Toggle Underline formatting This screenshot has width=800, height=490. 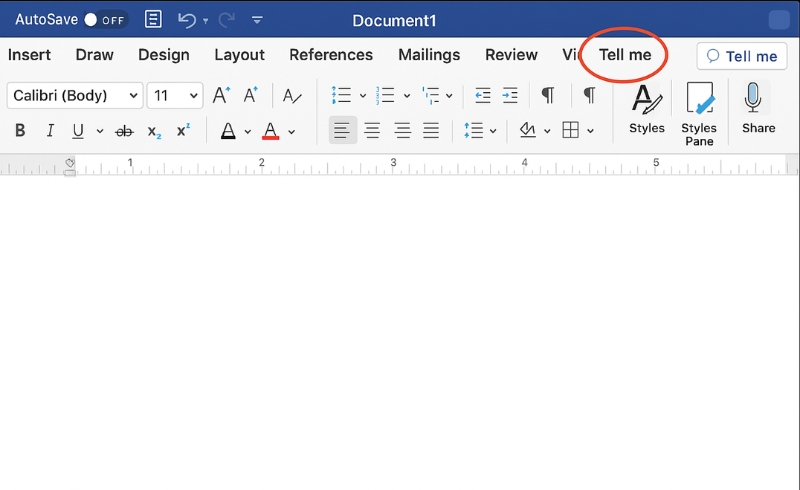[78, 131]
